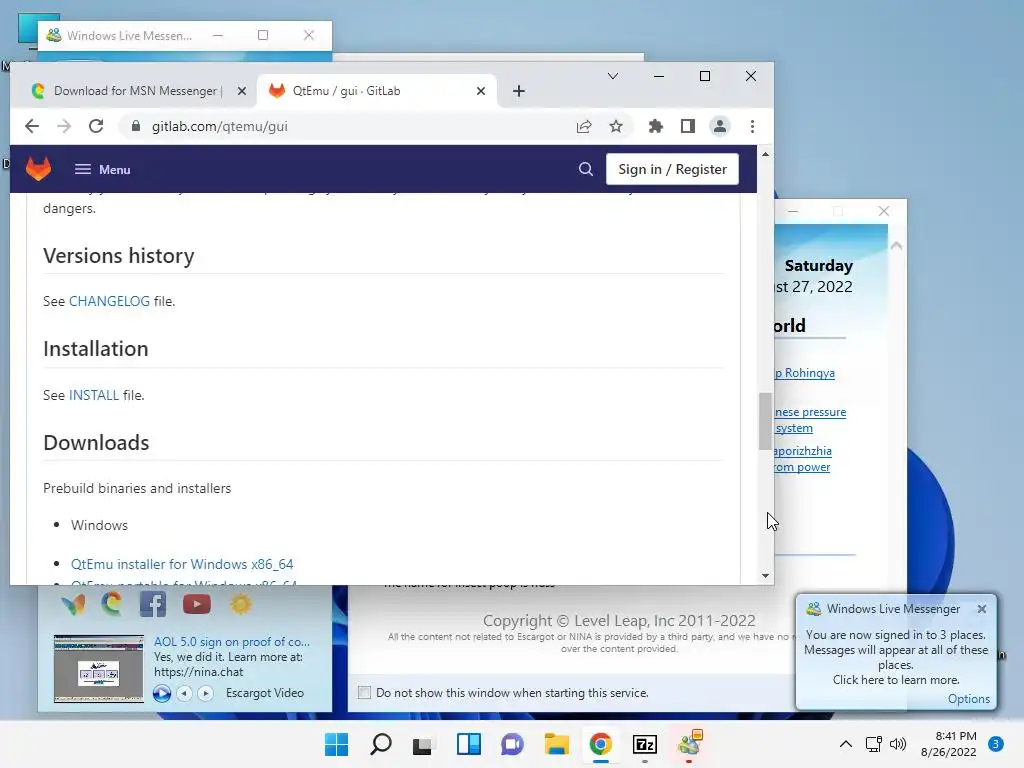This screenshot has height=768, width=1024.
Task: Click the pressure system news link
Action: point(810,420)
